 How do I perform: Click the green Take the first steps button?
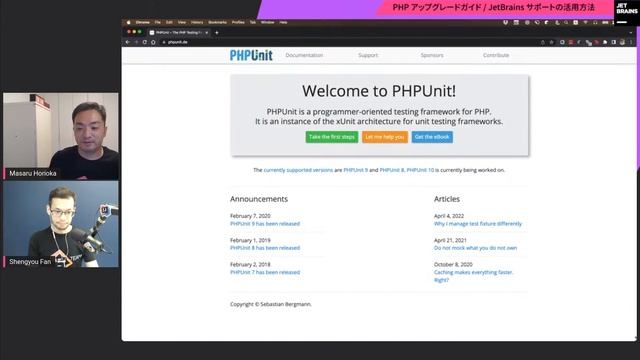tap(332, 137)
